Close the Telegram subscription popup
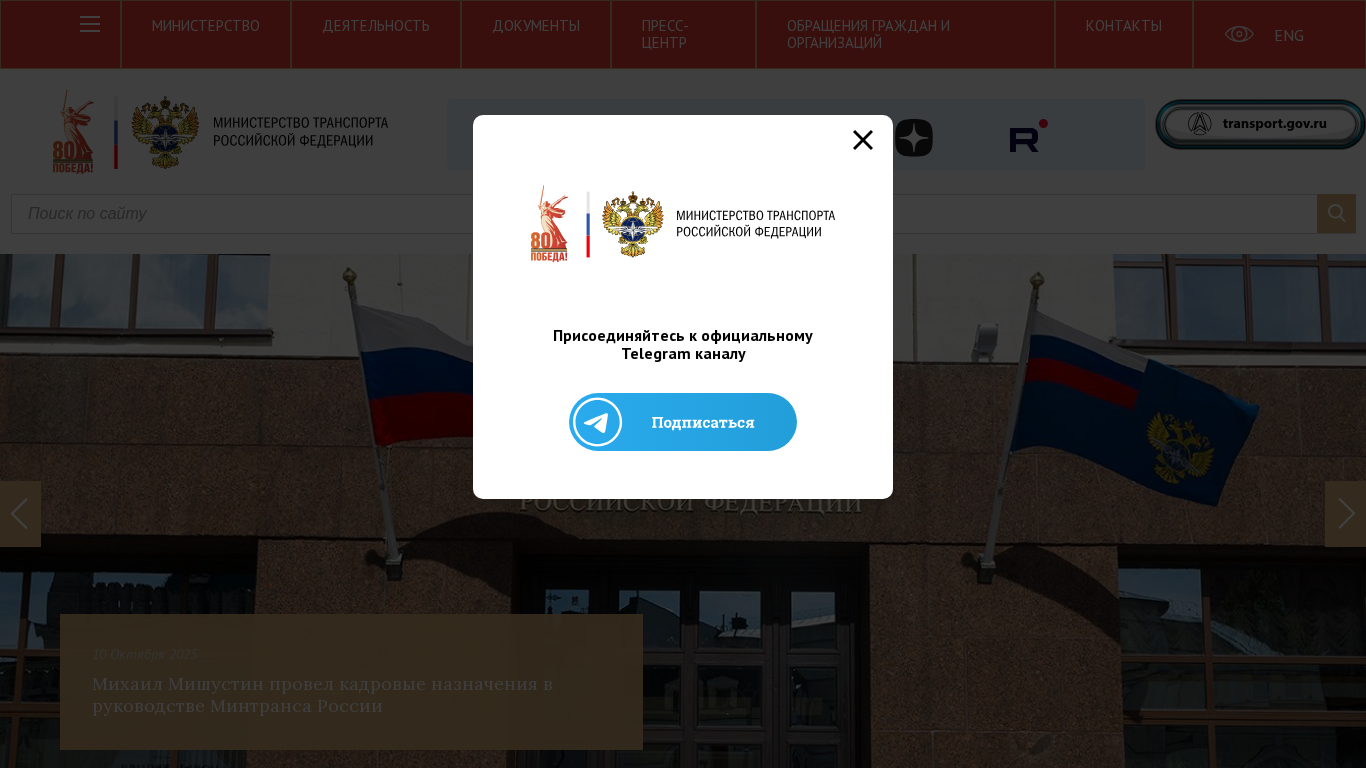The width and height of the screenshot is (1366, 768). tap(863, 140)
